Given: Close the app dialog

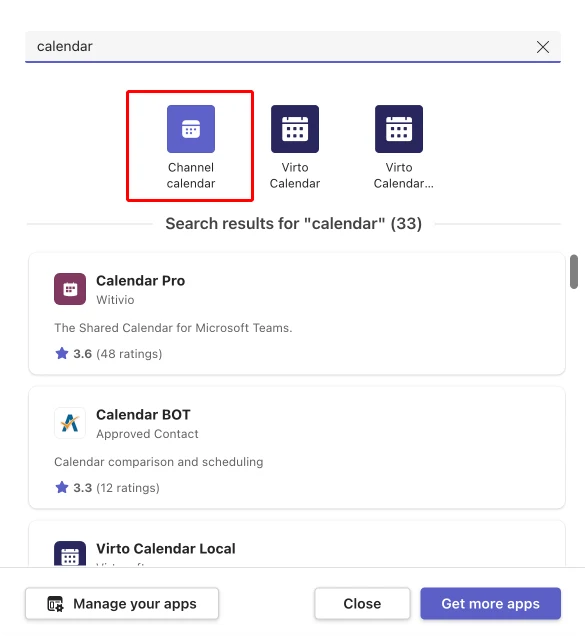Looking at the screenshot, I should [x=362, y=604].
